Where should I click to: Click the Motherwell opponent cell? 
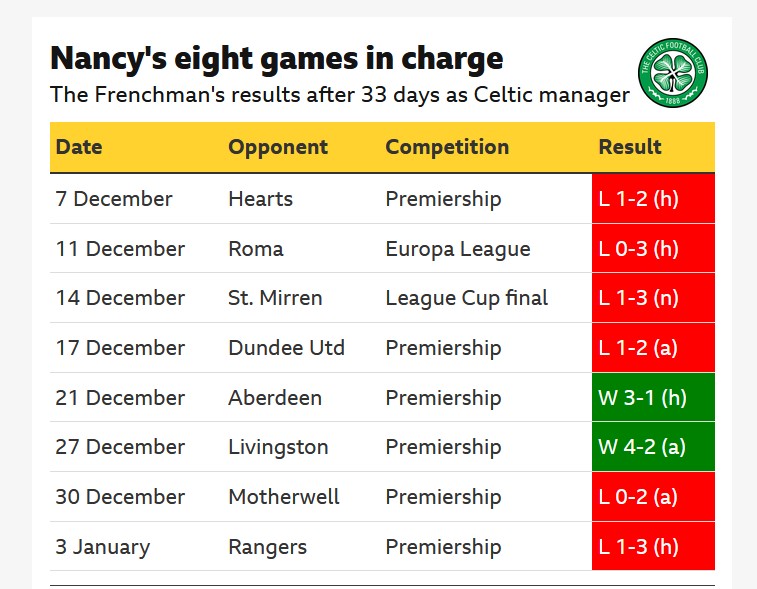tap(284, 497)
